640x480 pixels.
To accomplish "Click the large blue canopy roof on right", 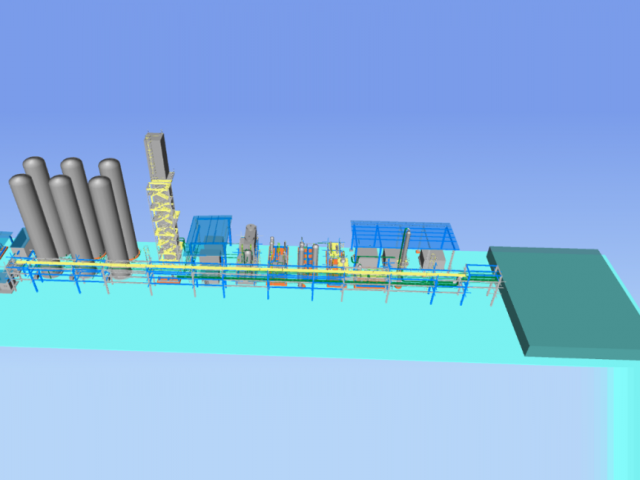I will (404, 235).
